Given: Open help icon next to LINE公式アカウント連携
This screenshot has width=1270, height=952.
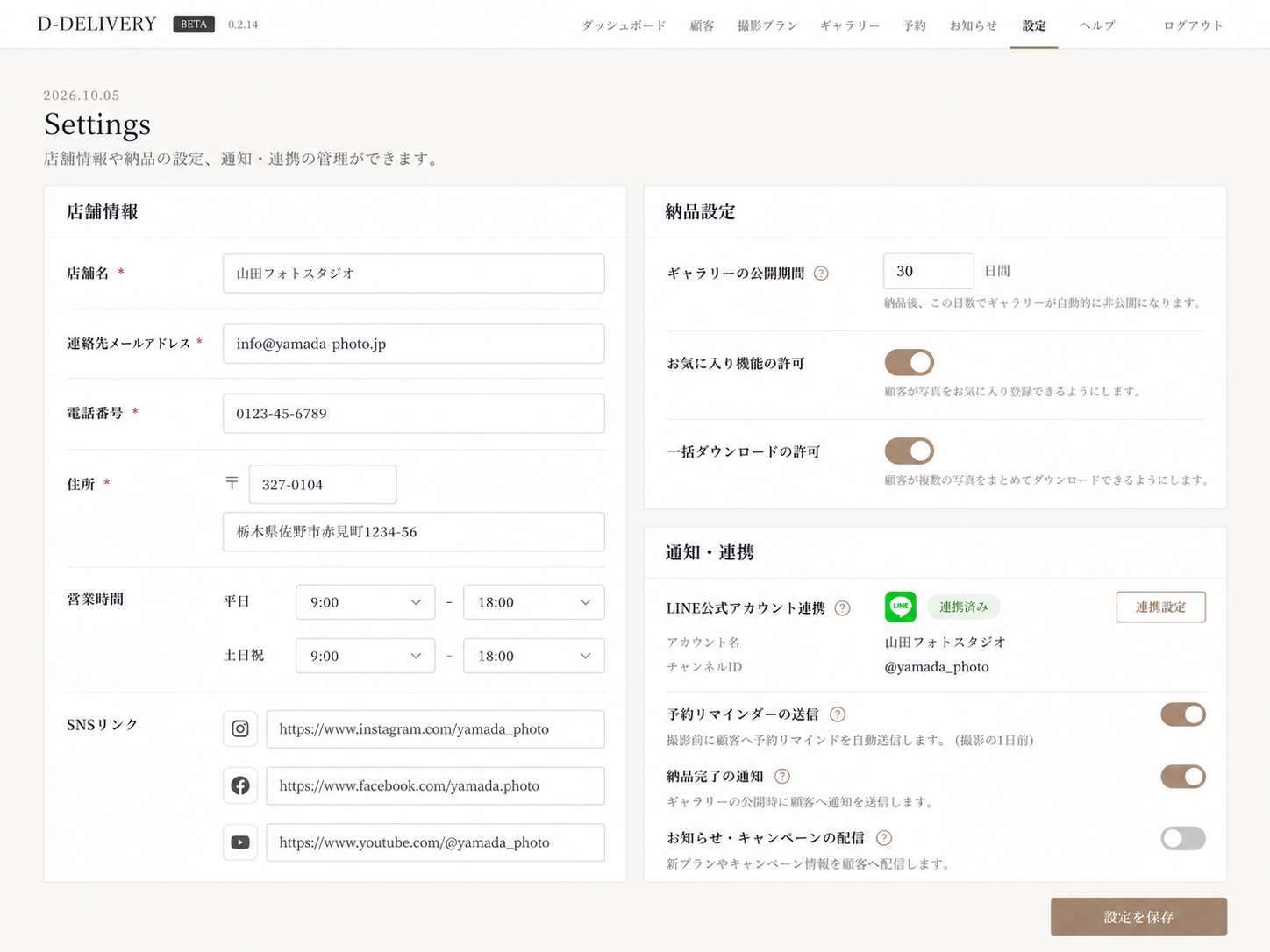Looking at the screenshot, I should coord(842,608).
